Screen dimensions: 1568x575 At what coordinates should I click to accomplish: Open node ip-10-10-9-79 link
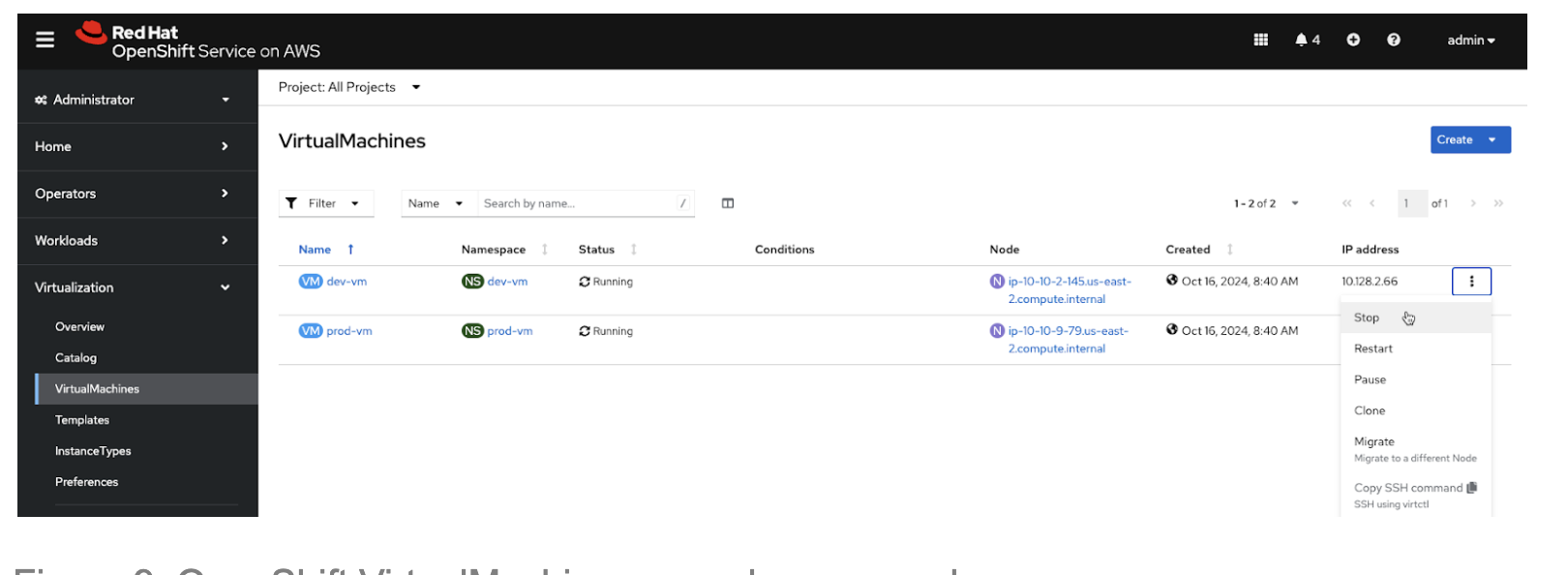1068,340
